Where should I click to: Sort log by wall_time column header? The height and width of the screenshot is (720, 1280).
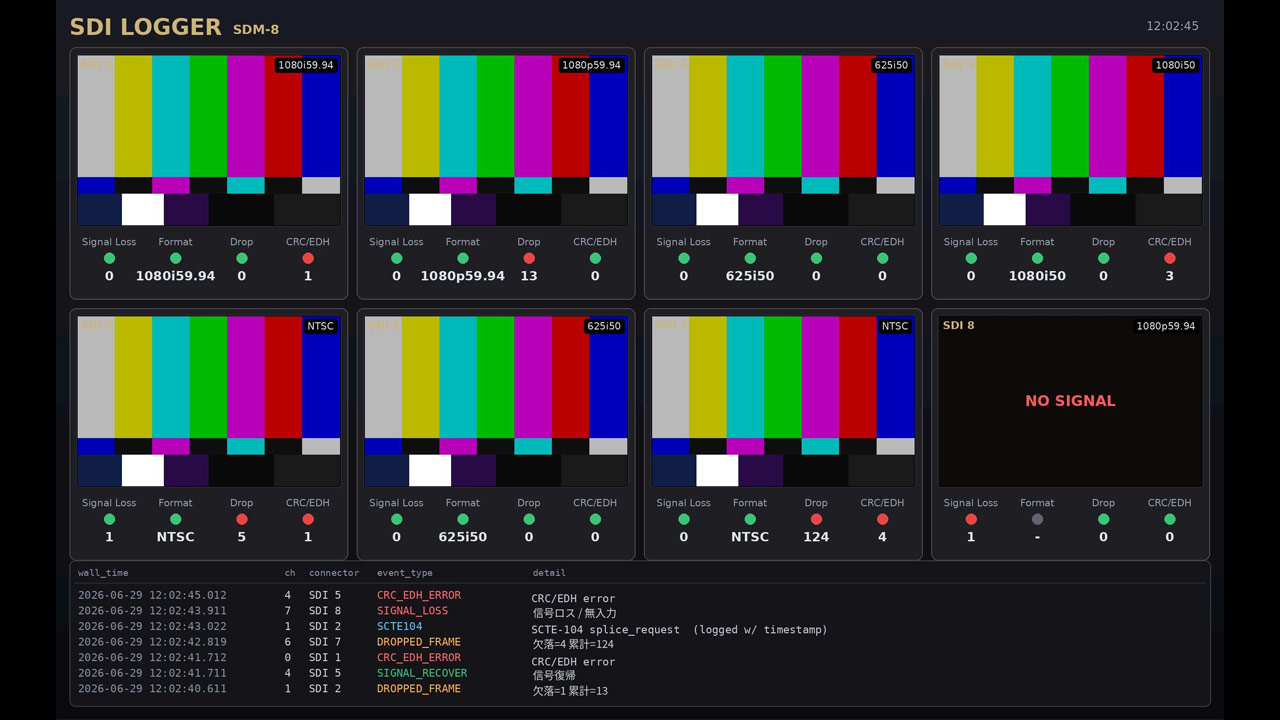pos(103,573)
